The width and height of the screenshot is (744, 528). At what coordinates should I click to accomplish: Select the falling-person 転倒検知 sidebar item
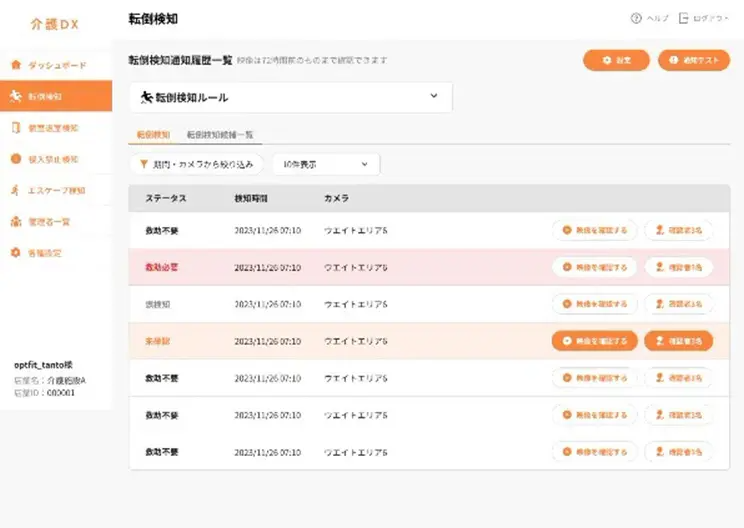coord(56,96)
